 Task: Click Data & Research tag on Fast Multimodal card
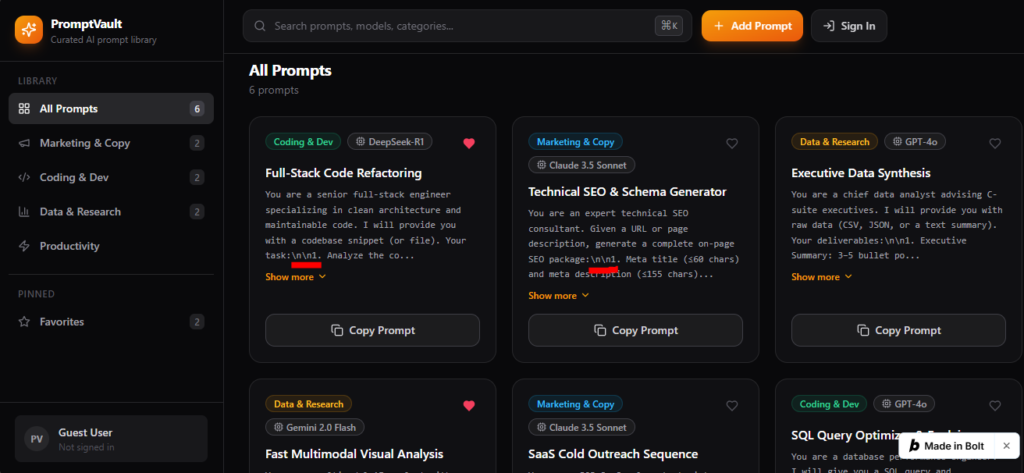pyautogui.click(x=308, y=404)
